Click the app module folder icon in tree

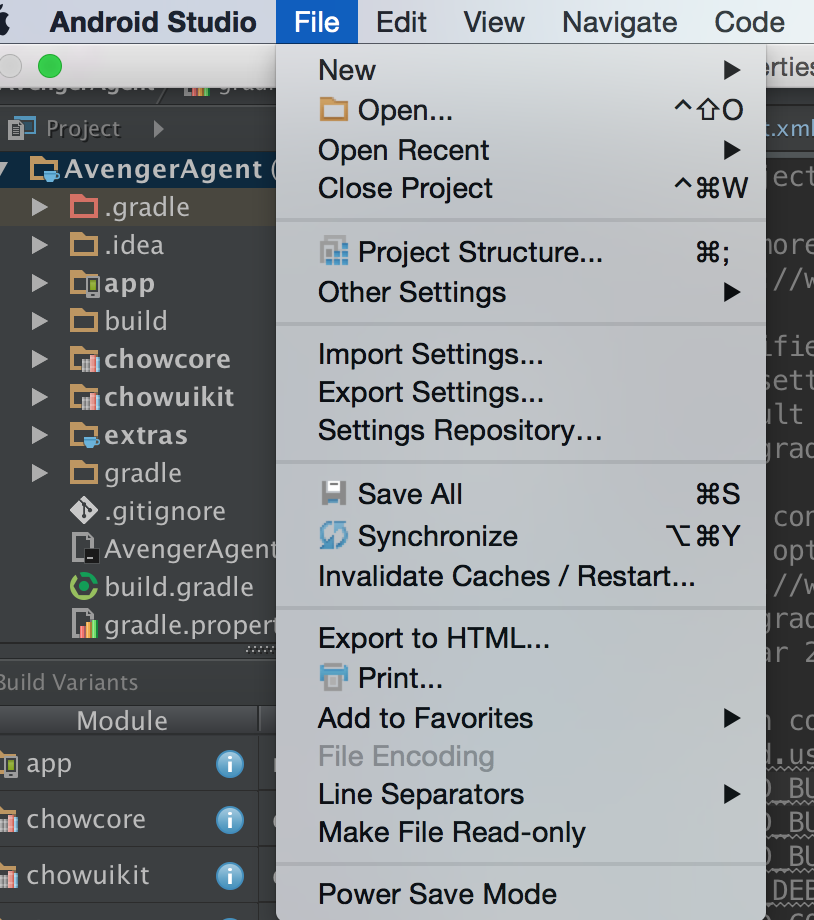coord(84,283)
